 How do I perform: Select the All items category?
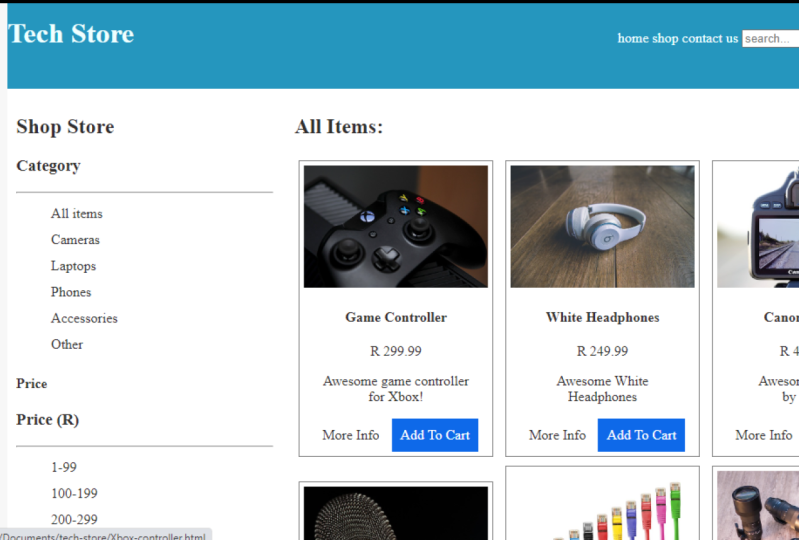77,214
